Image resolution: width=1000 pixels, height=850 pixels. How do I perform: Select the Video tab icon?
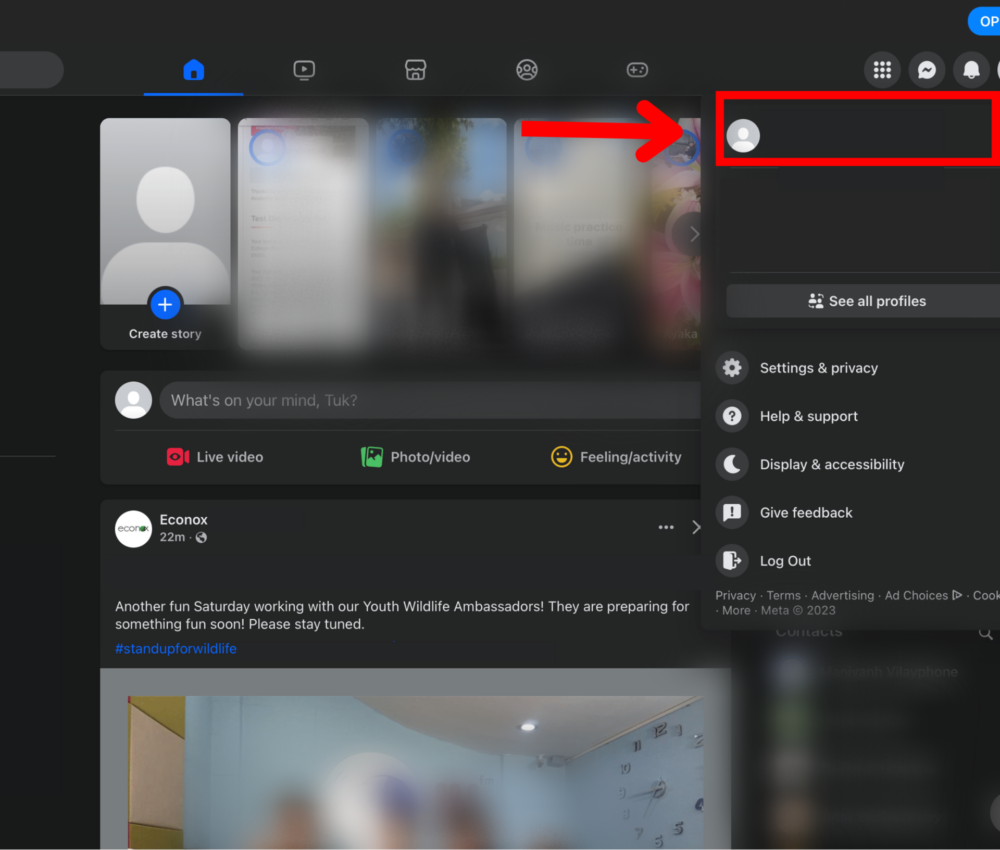(x=304, y=69)
